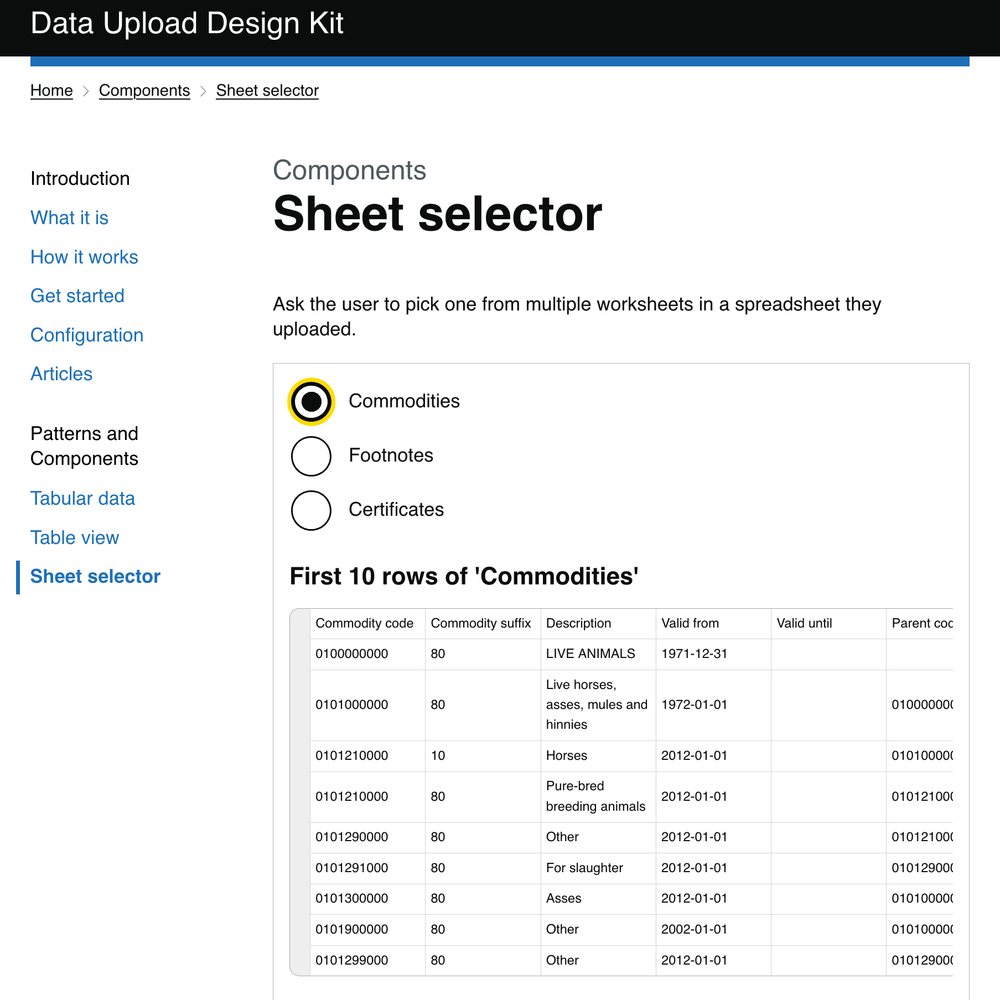
Task: Open the Get started link
Action: click(77, 296)
